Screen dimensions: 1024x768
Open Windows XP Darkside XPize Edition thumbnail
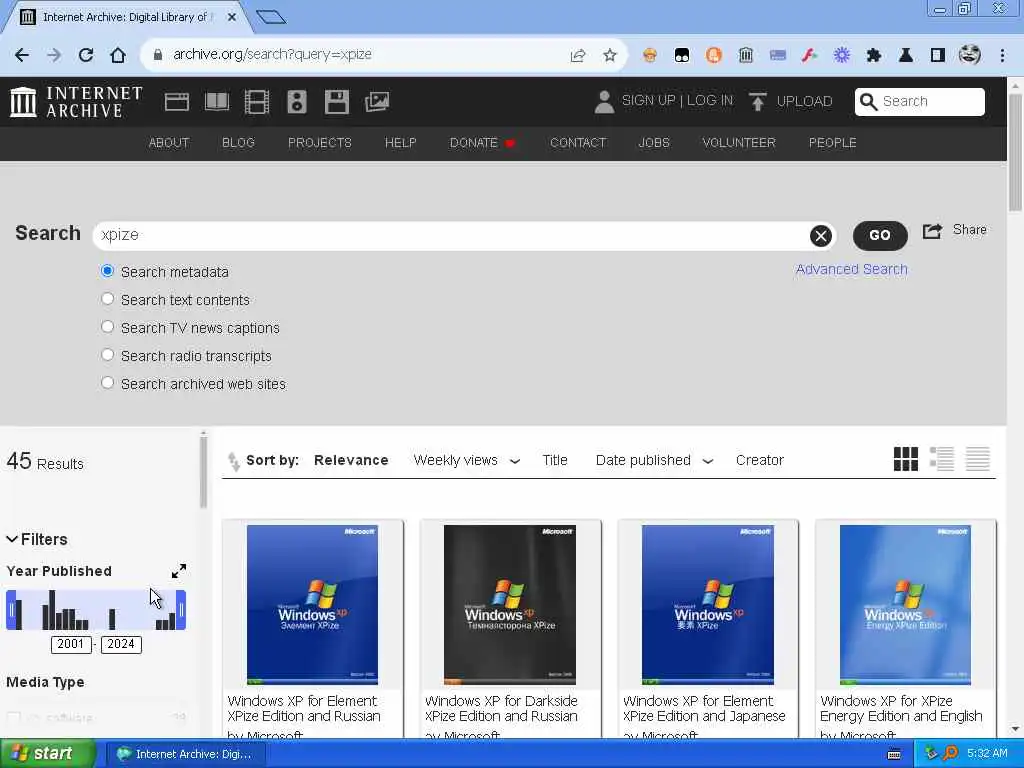pos(510,605)
